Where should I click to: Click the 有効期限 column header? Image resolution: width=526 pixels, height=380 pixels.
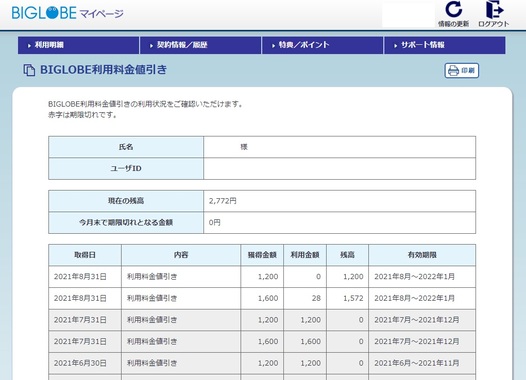(422, 255)
